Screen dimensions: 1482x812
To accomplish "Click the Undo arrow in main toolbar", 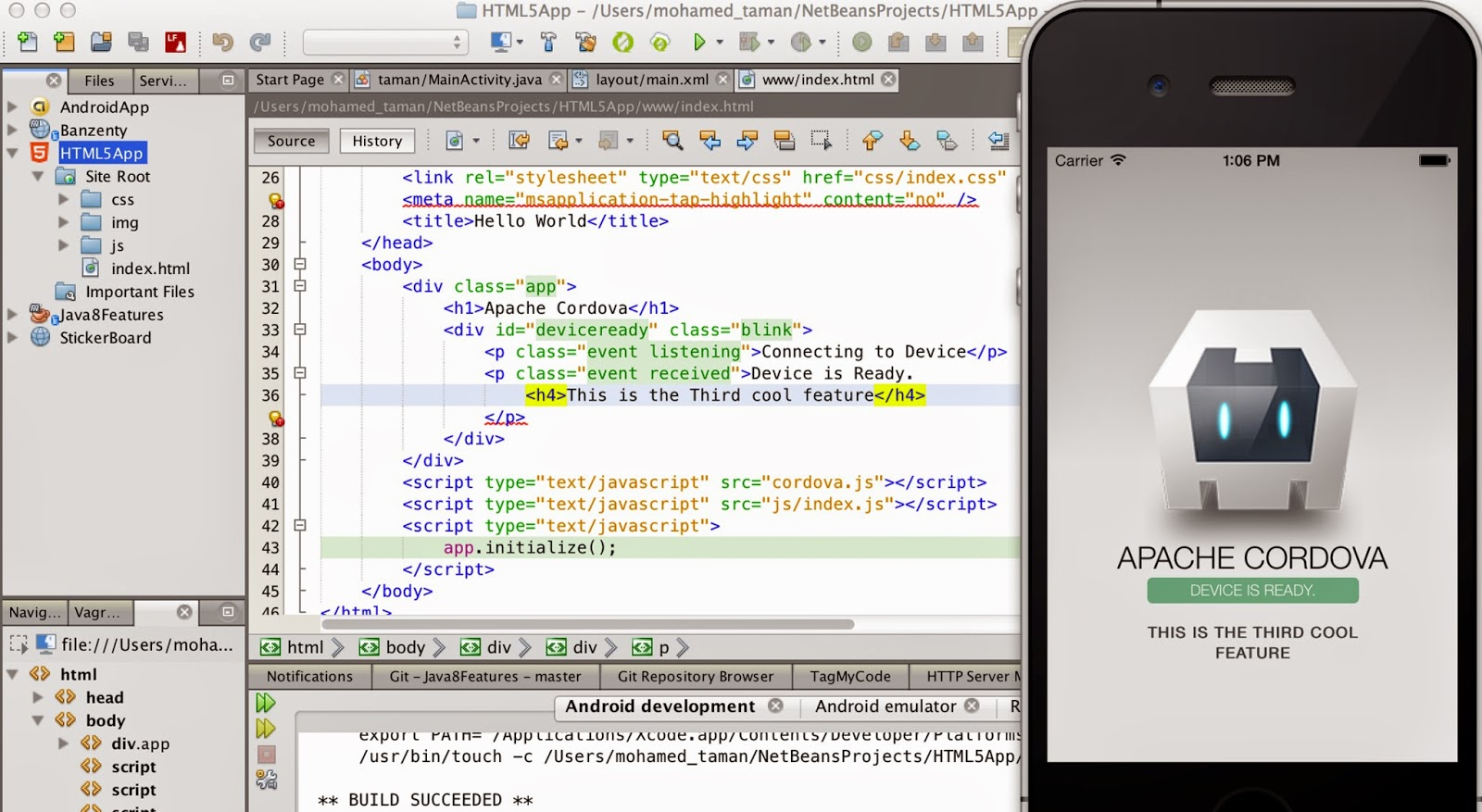I will [x=222, y=42].
